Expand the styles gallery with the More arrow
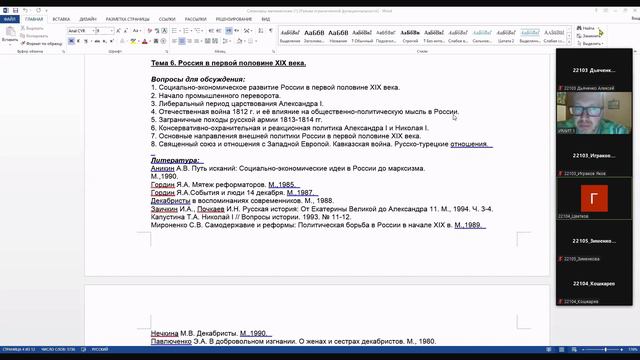The image size is (640, 360). pyautogui.click(x=569, y=42)
